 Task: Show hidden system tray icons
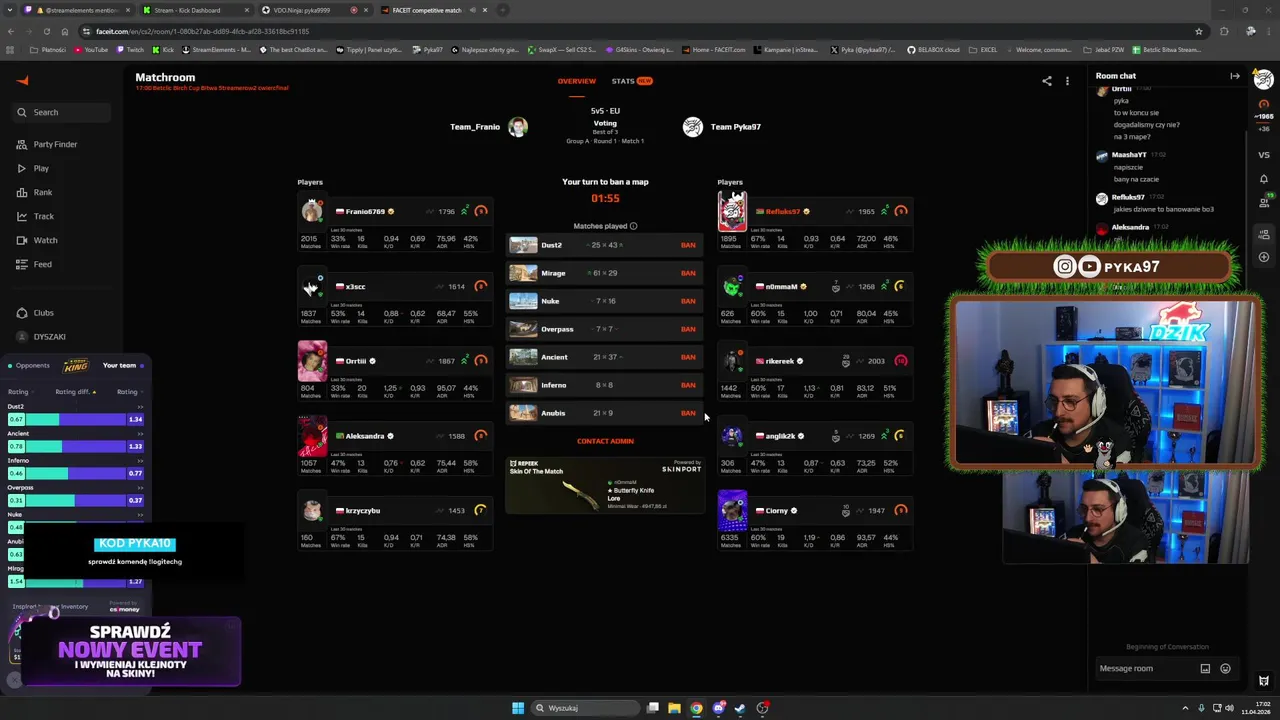tap(1186, 708)
